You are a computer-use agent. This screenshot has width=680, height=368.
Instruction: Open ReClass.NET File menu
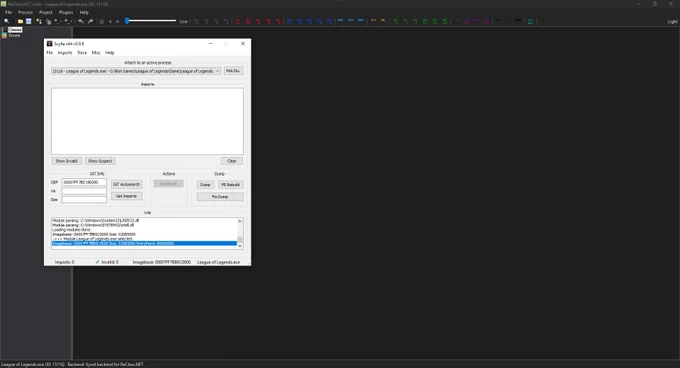[x=8, y=12]
